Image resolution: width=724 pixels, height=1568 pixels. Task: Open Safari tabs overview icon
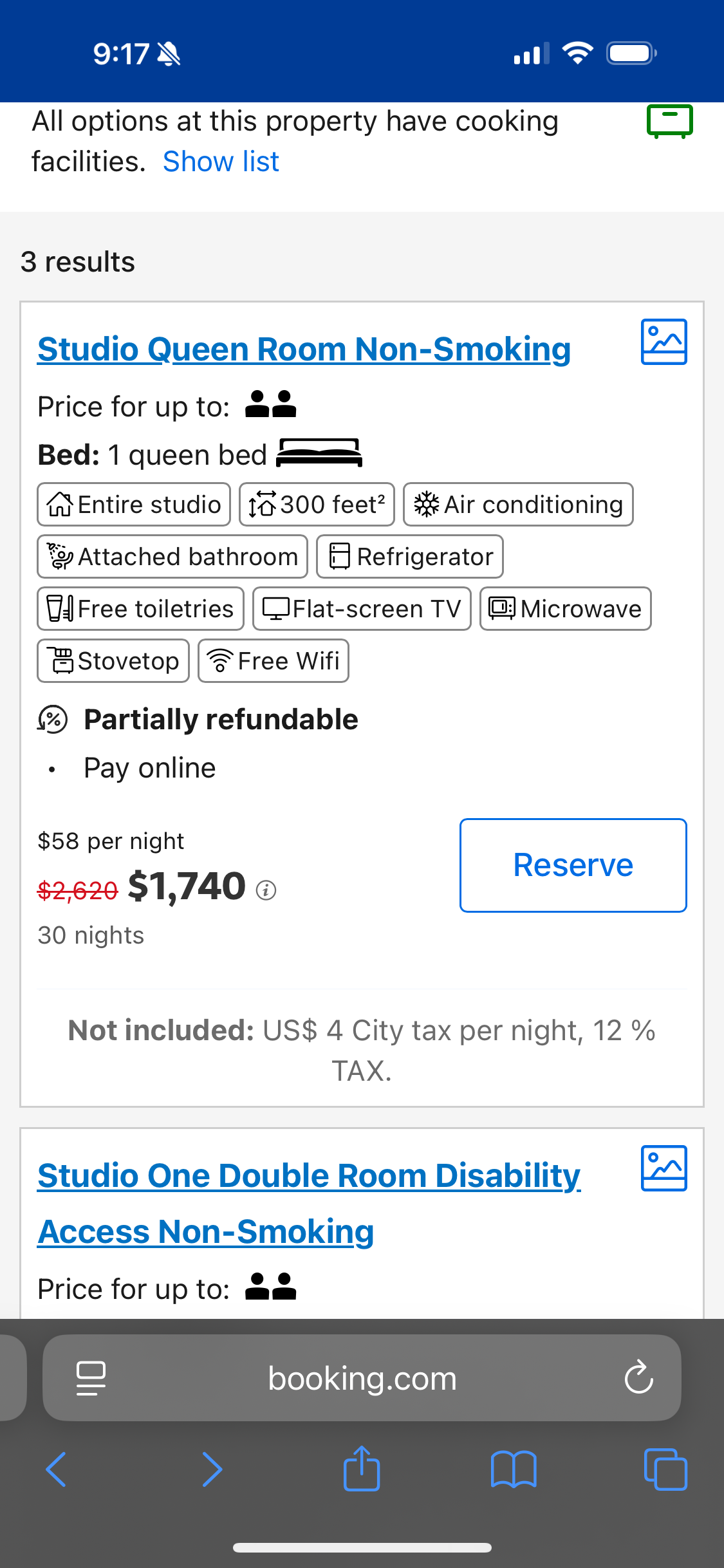(x=665, y=1469)
